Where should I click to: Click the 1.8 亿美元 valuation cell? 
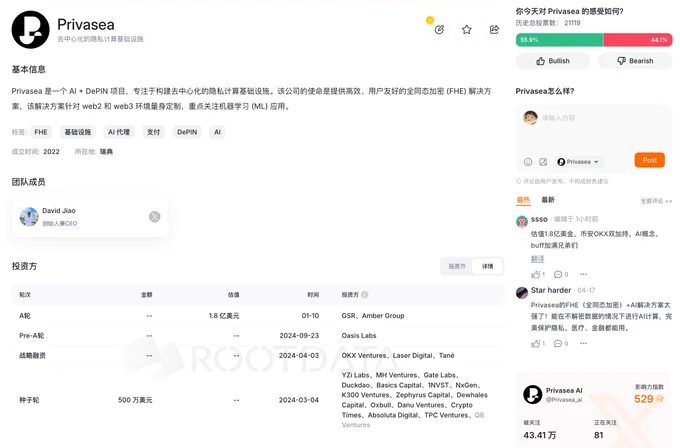224,316
